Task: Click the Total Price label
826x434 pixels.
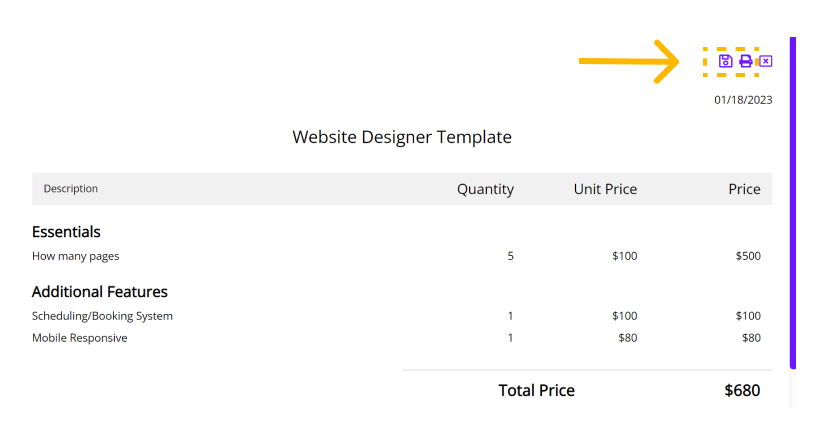Action: pyautogui.click(x=536, y=390)
